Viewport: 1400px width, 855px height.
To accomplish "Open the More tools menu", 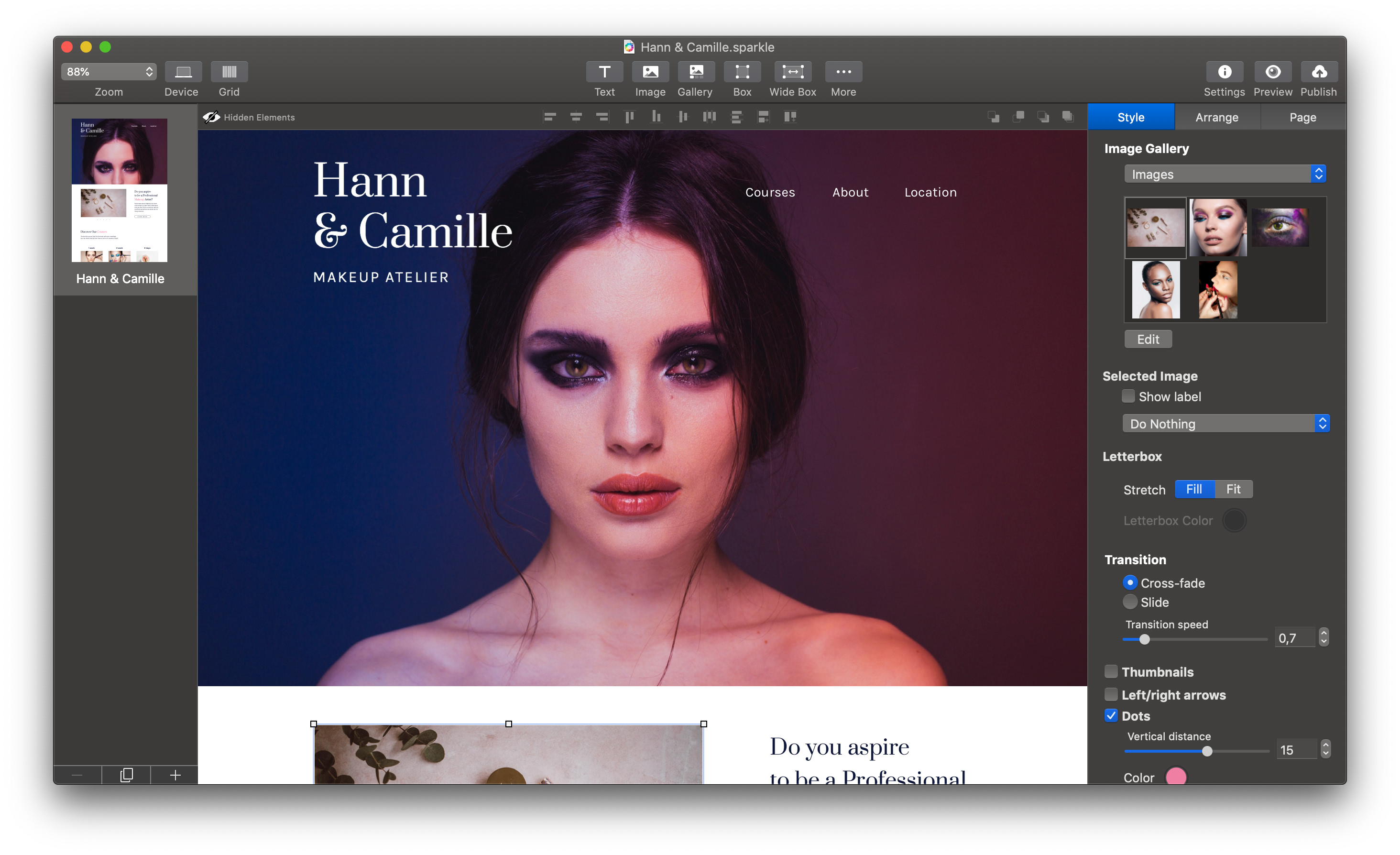I will point(843,72).
